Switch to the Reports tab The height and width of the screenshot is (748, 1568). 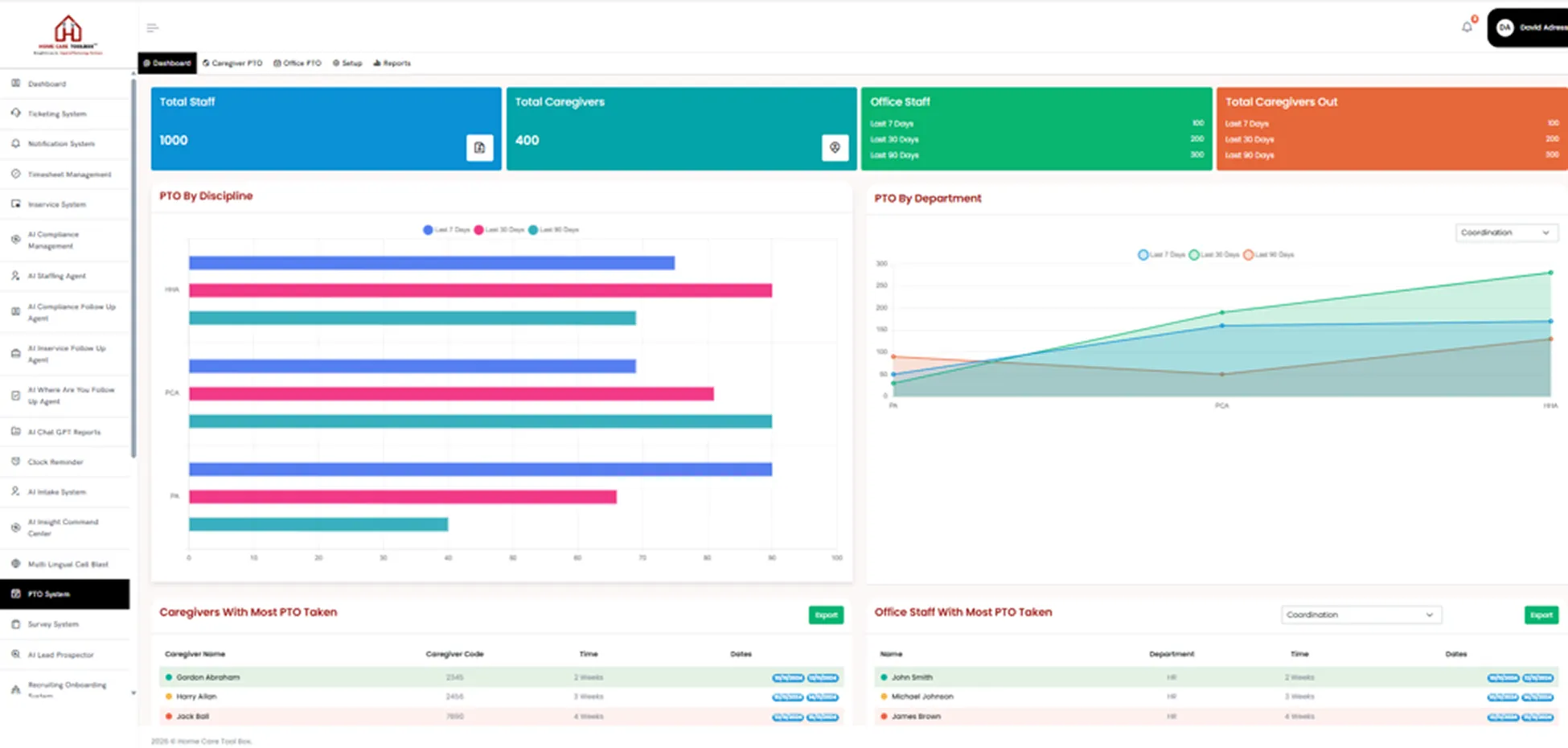click(x=392, y=63)
